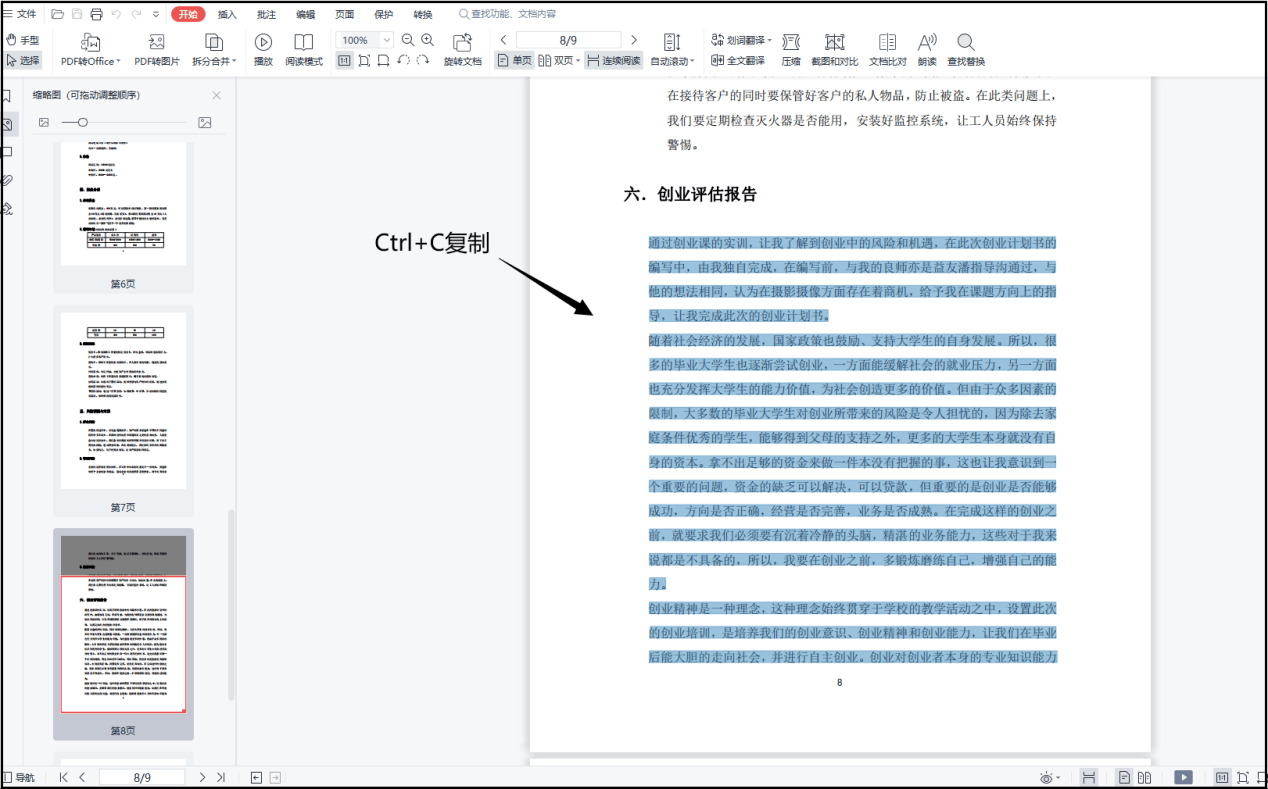1268x789 pixels.
Task: Activate the 选择 selection tool
Action: pos(24,58)
